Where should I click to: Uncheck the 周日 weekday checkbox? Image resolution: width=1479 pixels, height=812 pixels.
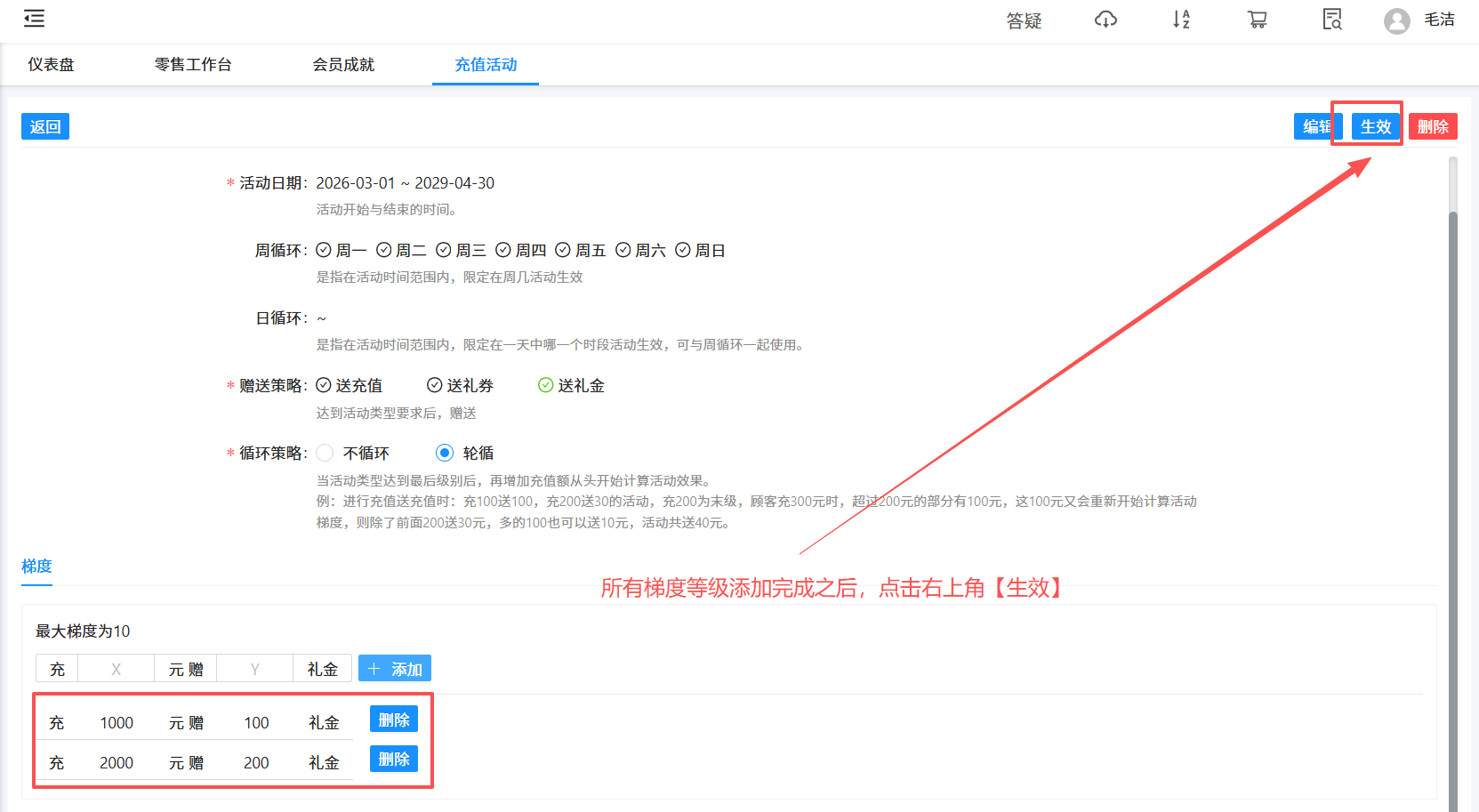pyautogui.click(x=683, y=250)
